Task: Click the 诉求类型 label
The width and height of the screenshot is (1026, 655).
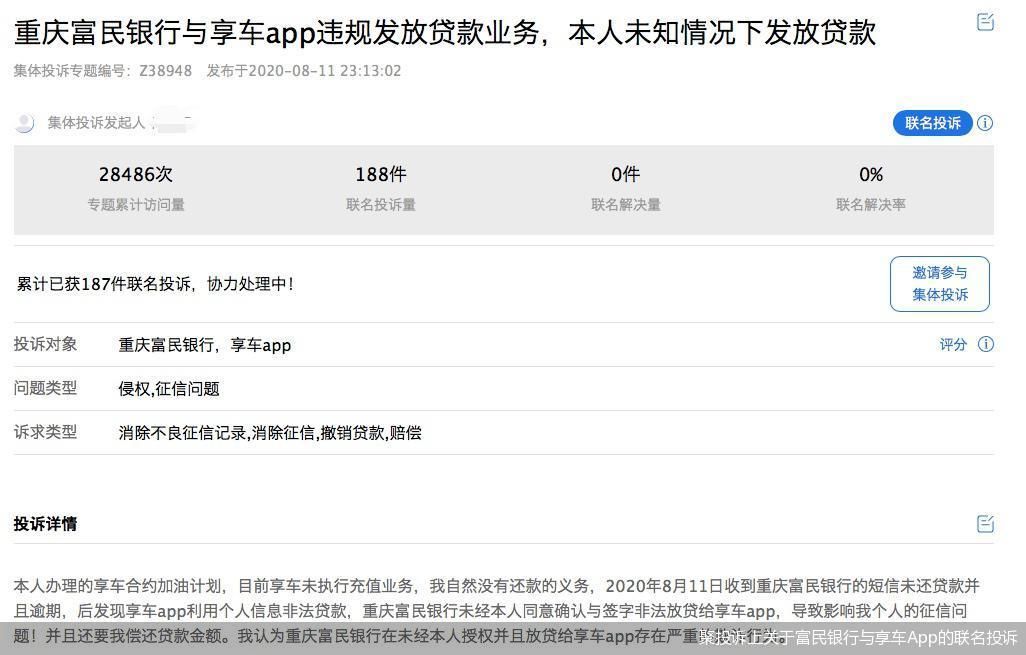Action: tap(45, 432)
